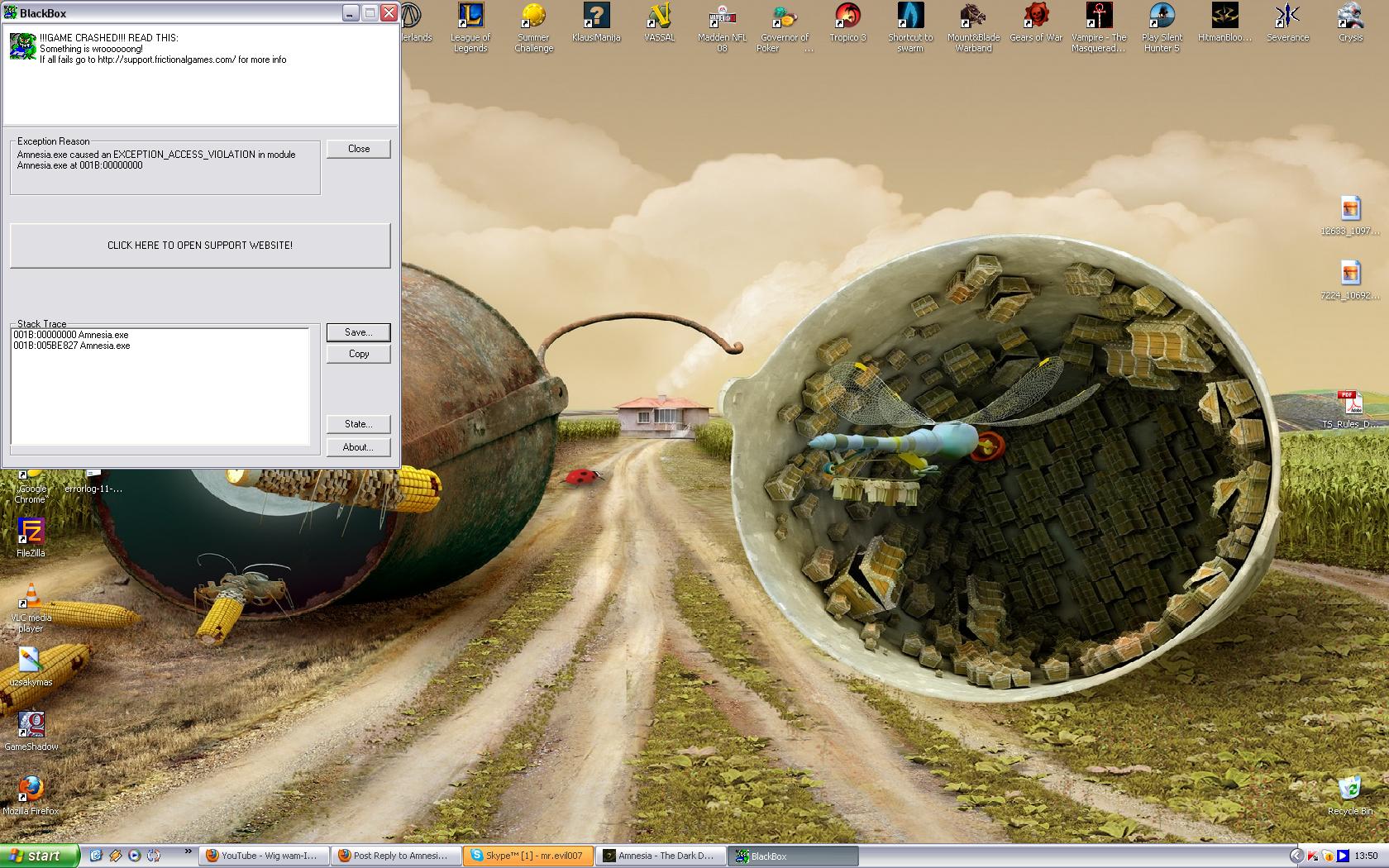The width and height of the screenshot is (1389, 868).
Task: Open the FileZilla desktop icon
Action: tap(31, 532)
